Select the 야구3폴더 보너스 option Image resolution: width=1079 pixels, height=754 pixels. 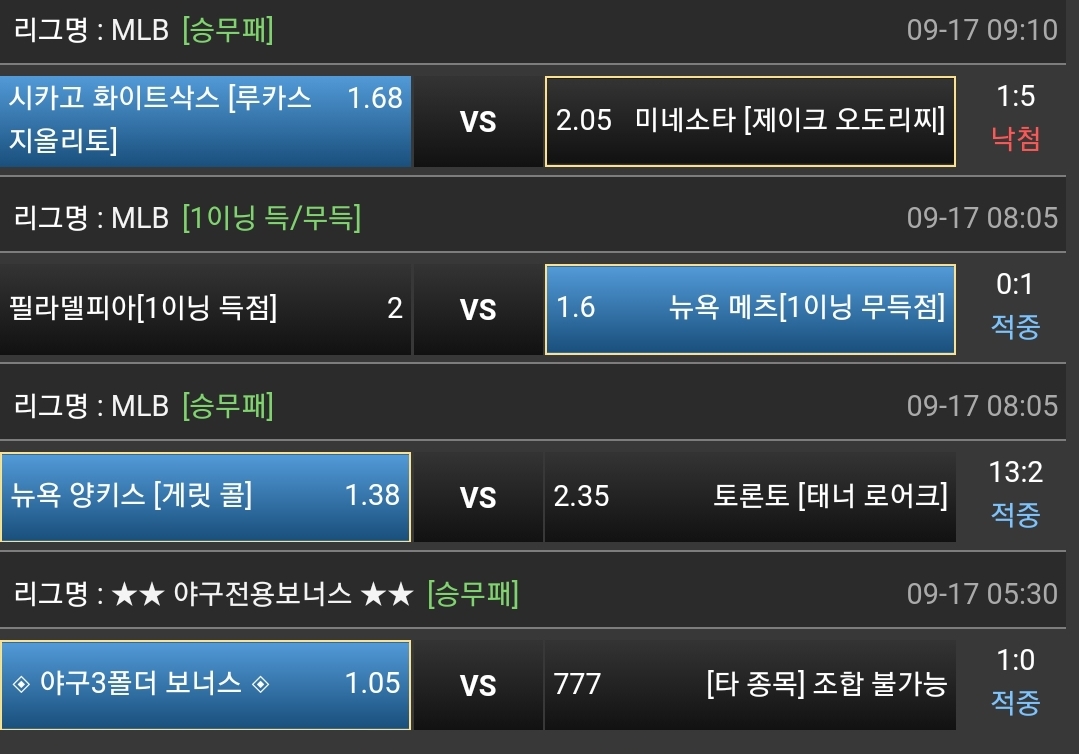tap(205, 684)
